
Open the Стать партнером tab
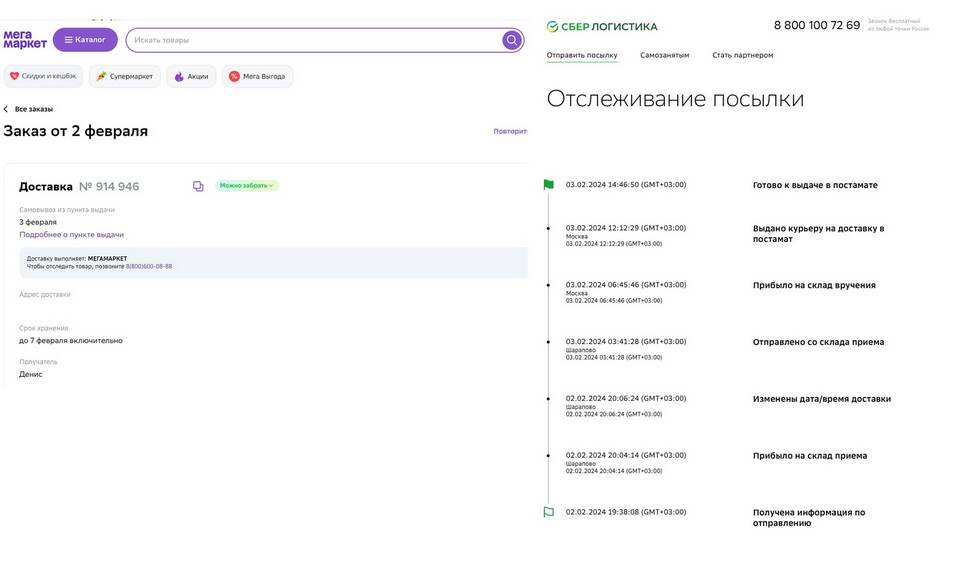click(742, 55)
